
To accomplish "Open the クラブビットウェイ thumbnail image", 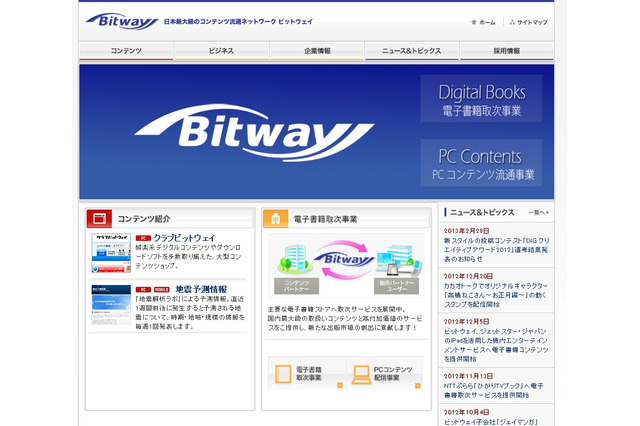I will point(111,253).
